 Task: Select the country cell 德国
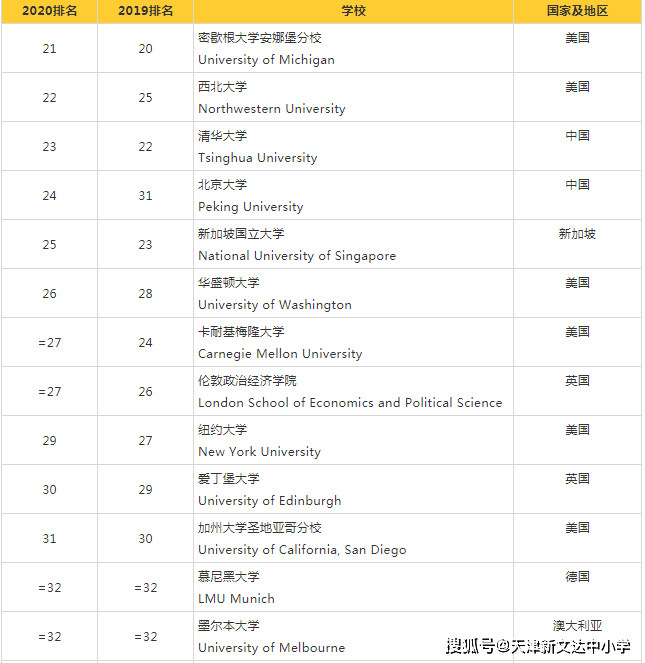(x=577, y=577)
